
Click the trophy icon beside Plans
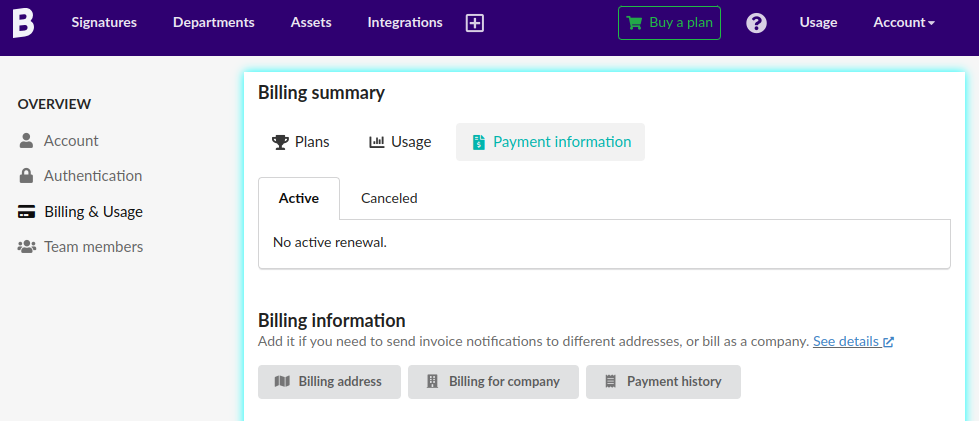280,142
